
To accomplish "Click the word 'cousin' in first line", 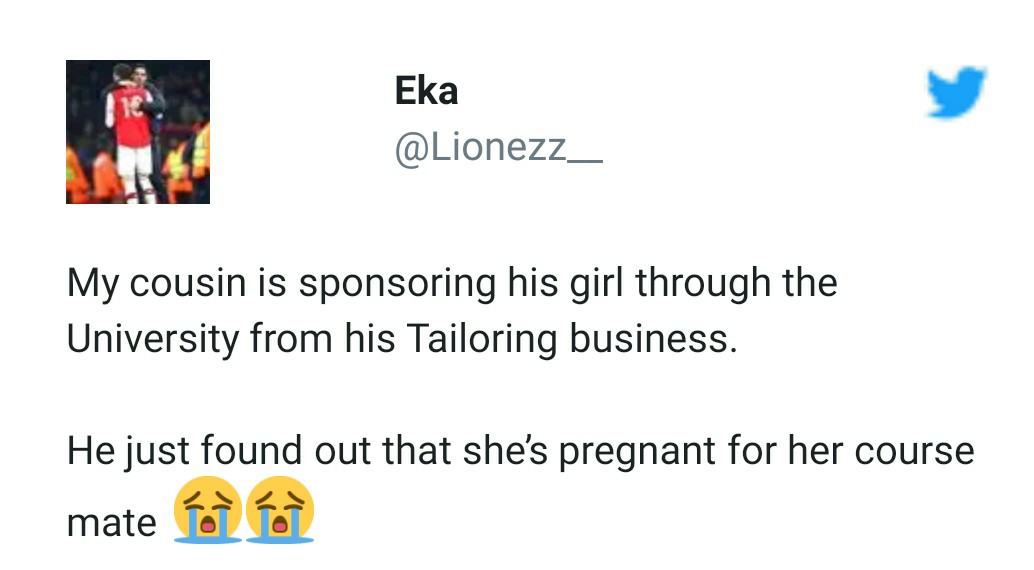I will point(188,283).
